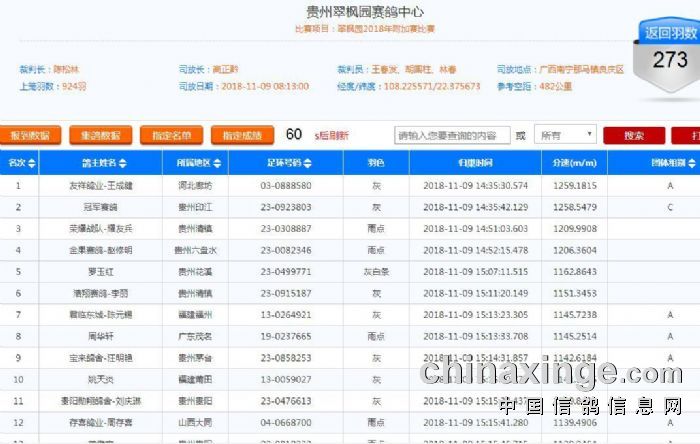Focus the search query input field
The image size is (700, 444).
[452, 135]
